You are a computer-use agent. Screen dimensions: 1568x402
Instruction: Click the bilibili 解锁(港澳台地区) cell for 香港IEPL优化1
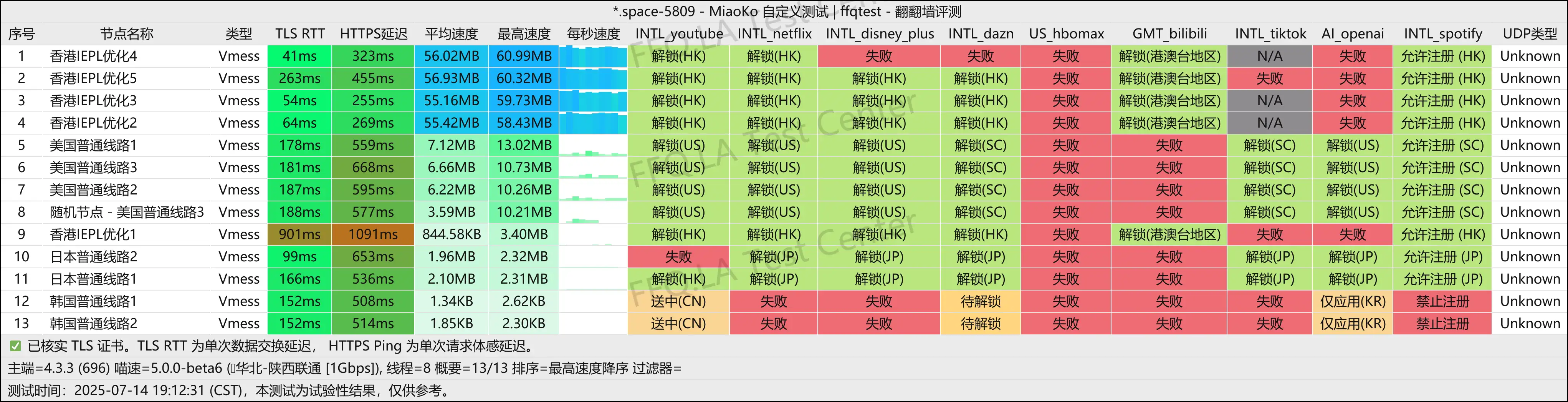(1169, 234)
